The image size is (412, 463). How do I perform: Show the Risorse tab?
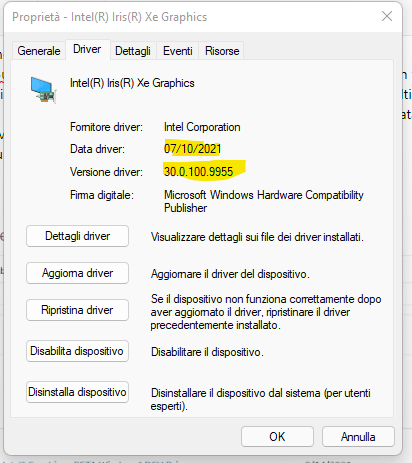(x=222, y=51)
